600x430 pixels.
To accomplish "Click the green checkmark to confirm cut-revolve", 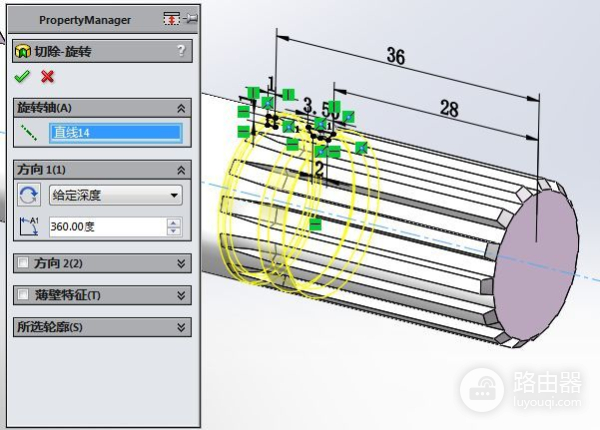I will coord(22,77).
